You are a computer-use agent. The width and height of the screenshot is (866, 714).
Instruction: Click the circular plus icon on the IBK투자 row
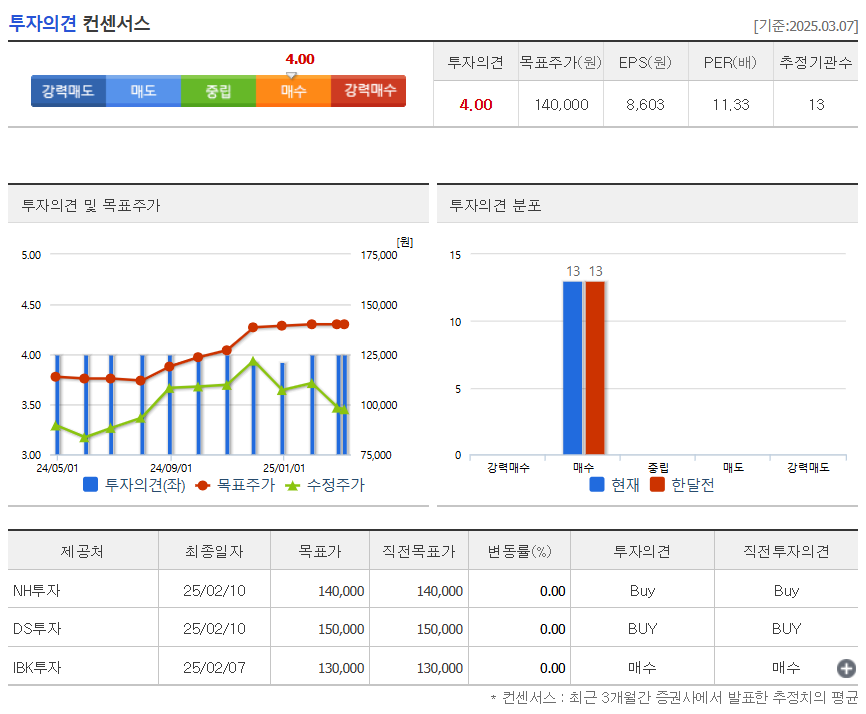coord(846,666)
